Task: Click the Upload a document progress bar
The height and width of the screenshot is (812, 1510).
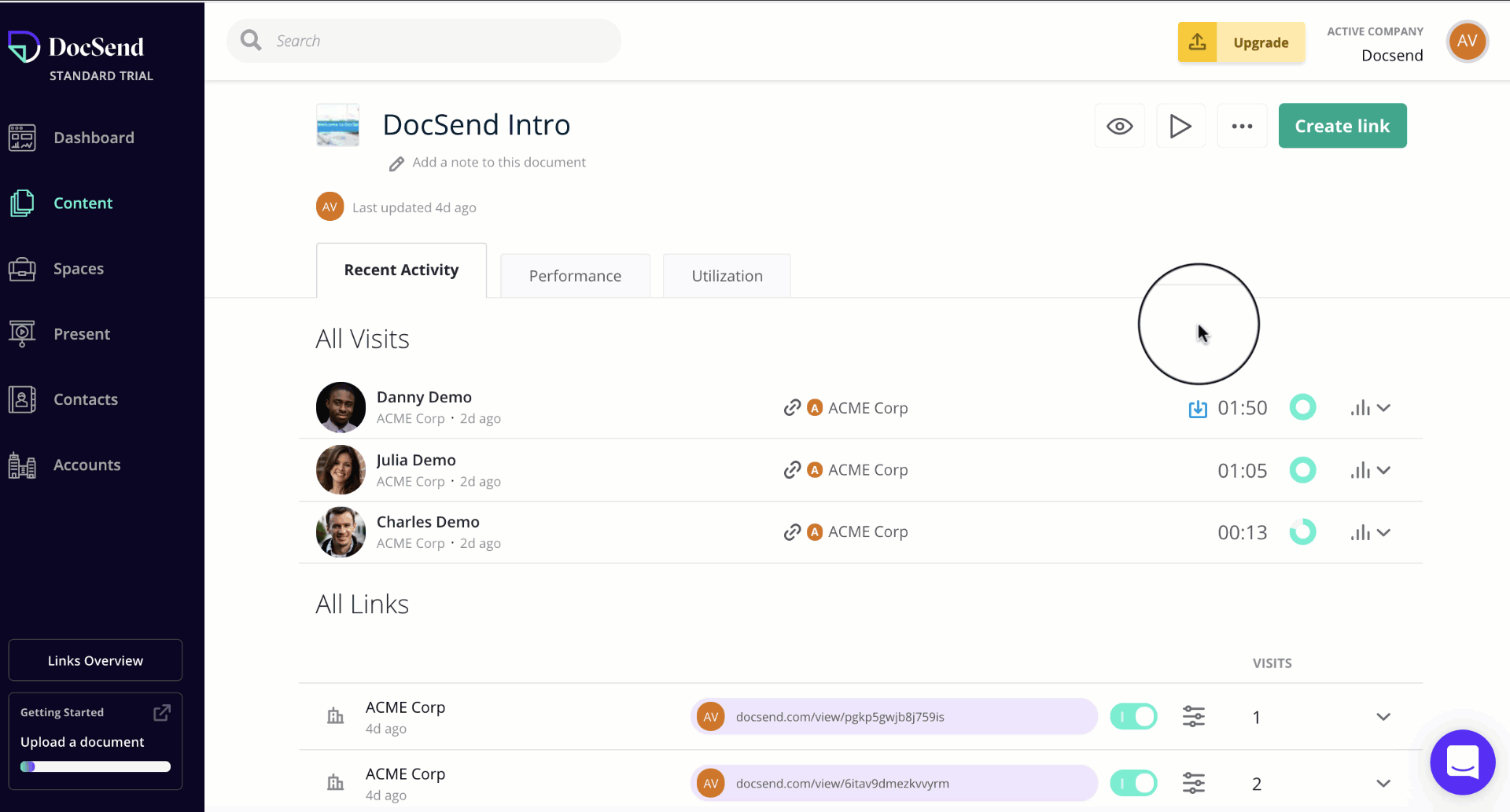Action: pos(95,766)
